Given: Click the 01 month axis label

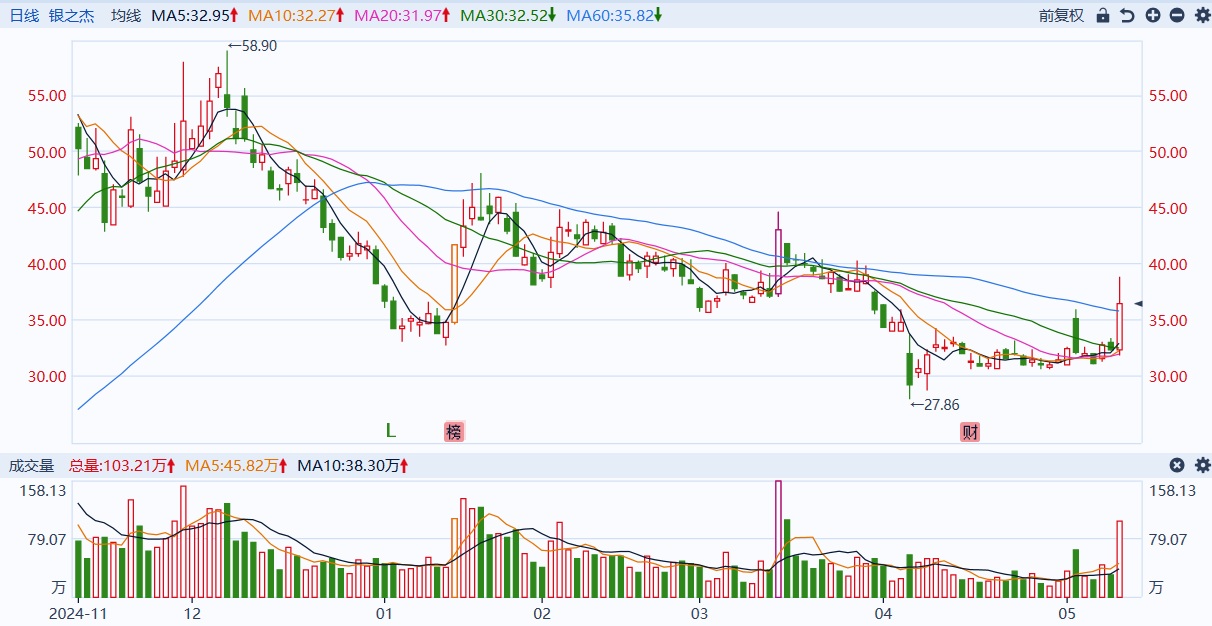Looking at the screenshot, I should point(384,613).
